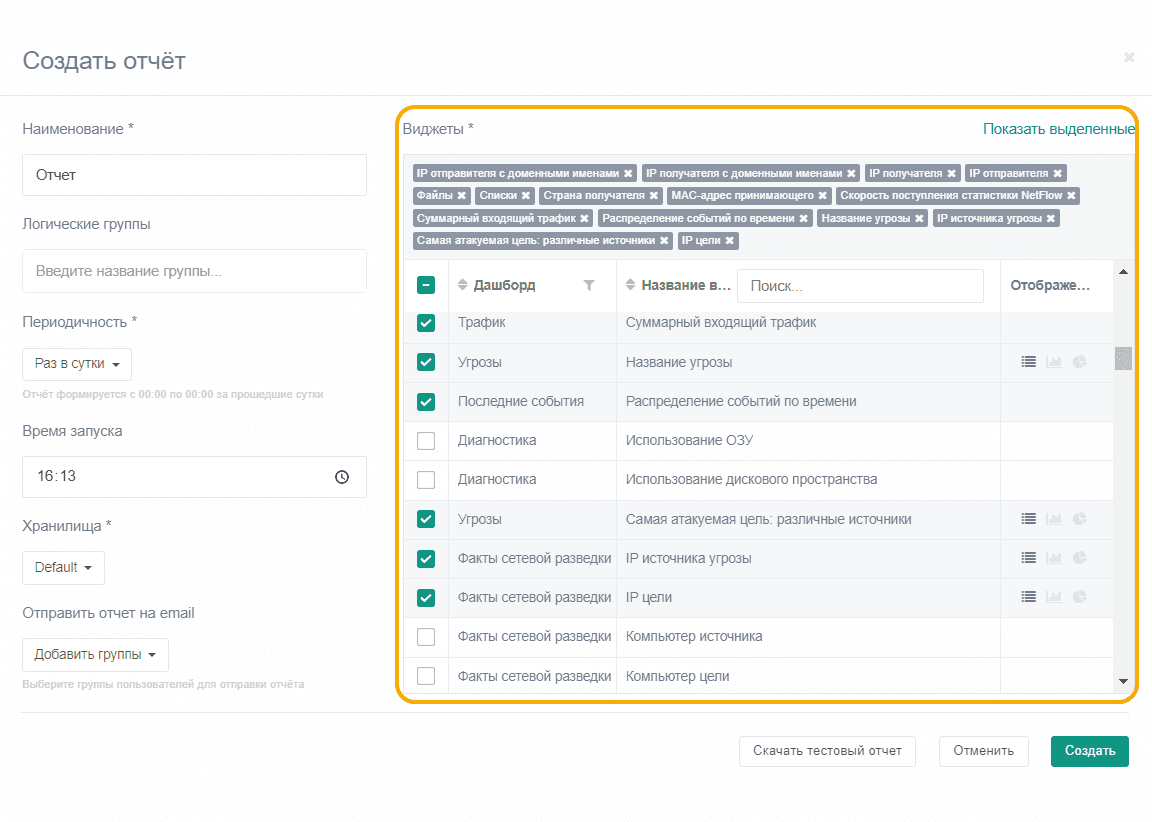This screenshot has height=822, width=1152.
Task: Download report via Скачать тестовый отчет
Action: [827, 751]
